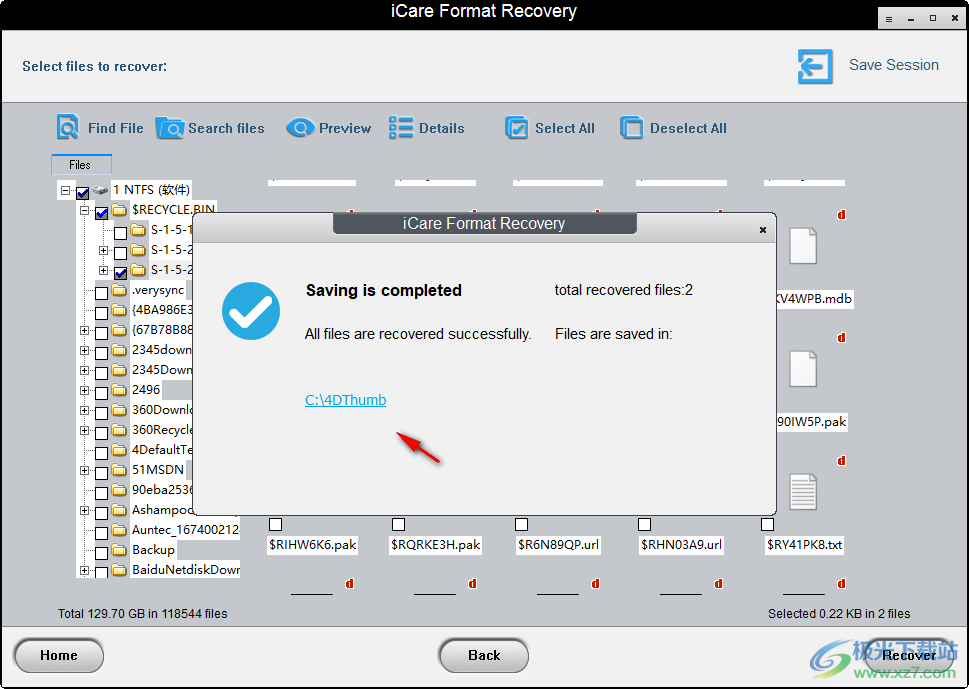Click file icon above KV4WPB.mdb

click(x=803, y=246)
